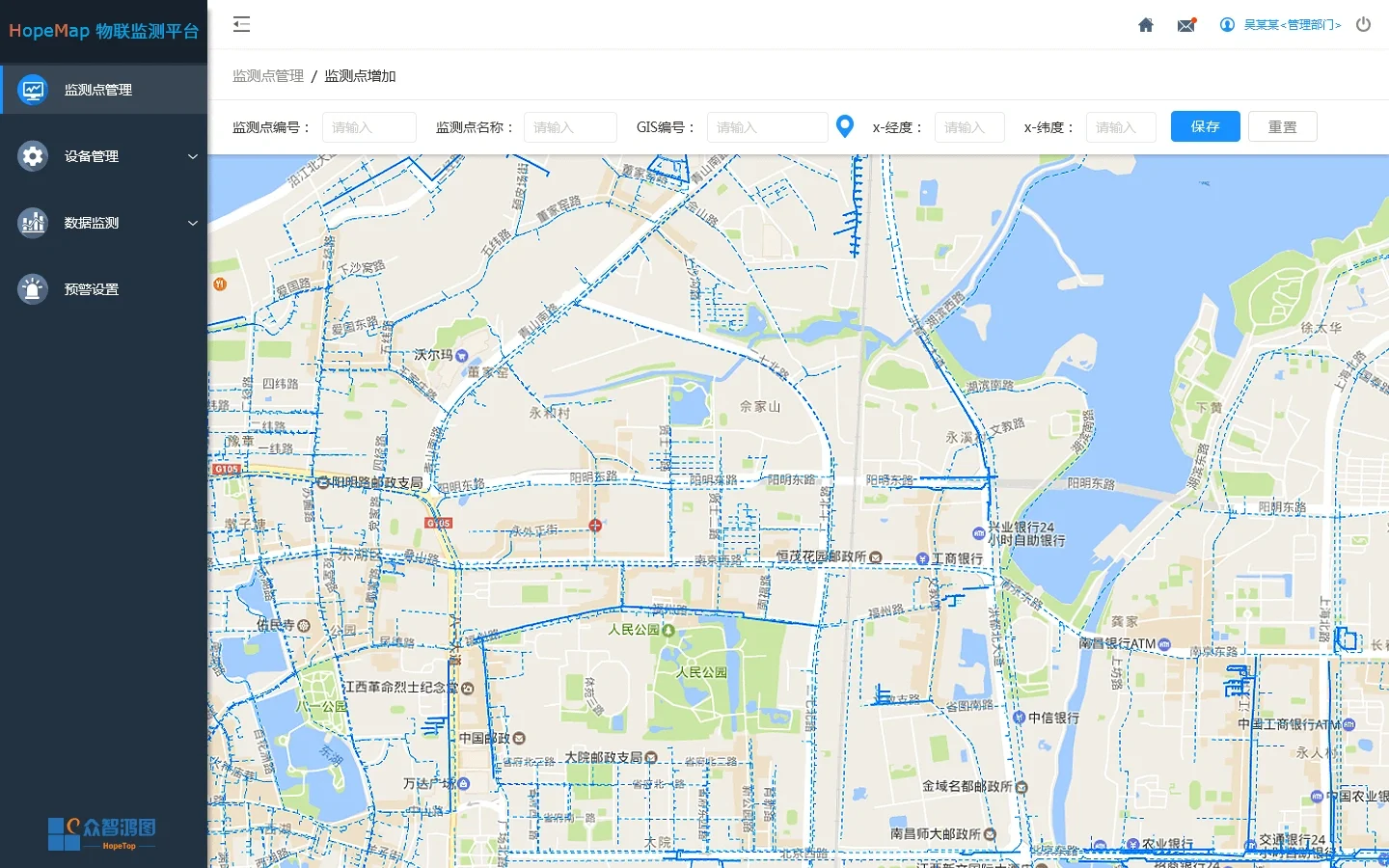Viewport: 1389px width, 868px height.
Task: Switch to 监测点管理 breadcrumb page
Action: [267, 75]
